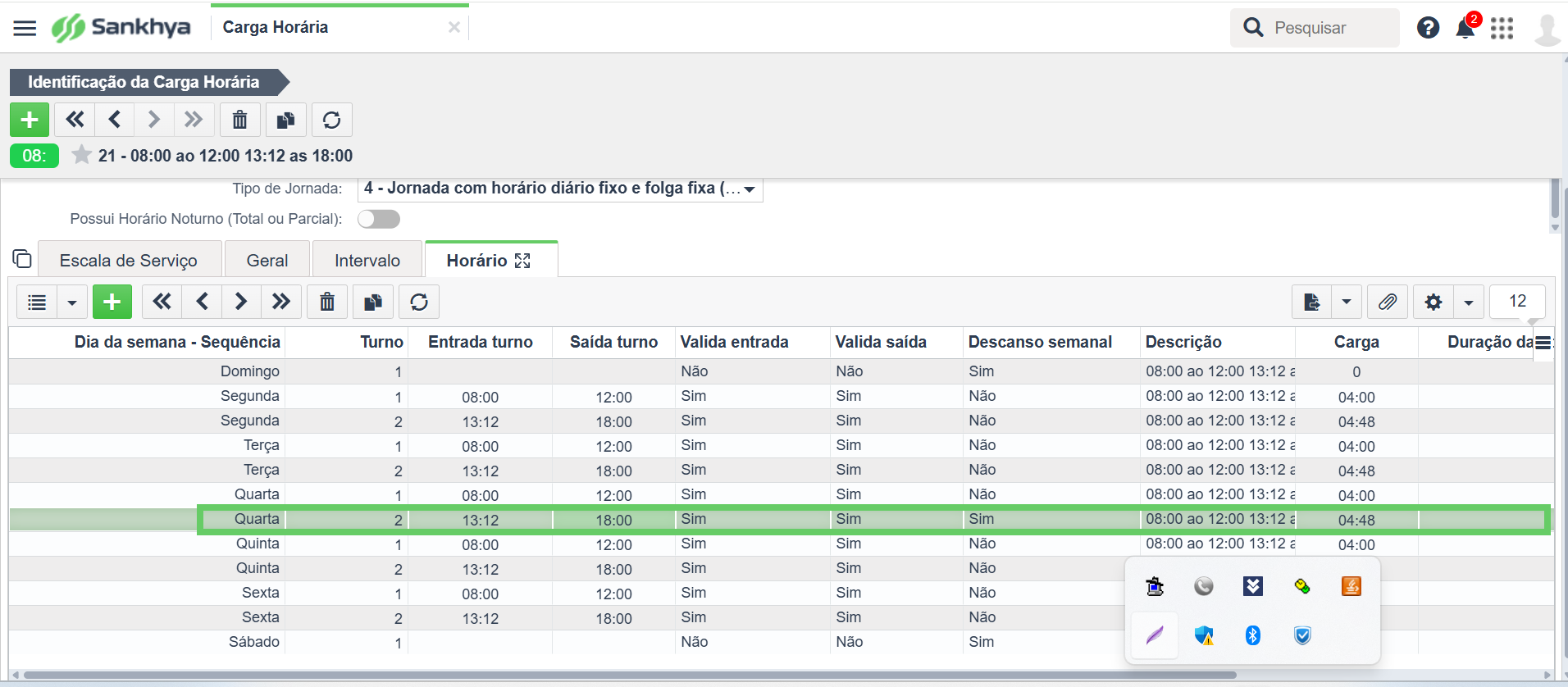Image resolution: width=1568 pixels, height=687 pixels.
Task: Go to previous row in Horário grid
Action: 203,302
